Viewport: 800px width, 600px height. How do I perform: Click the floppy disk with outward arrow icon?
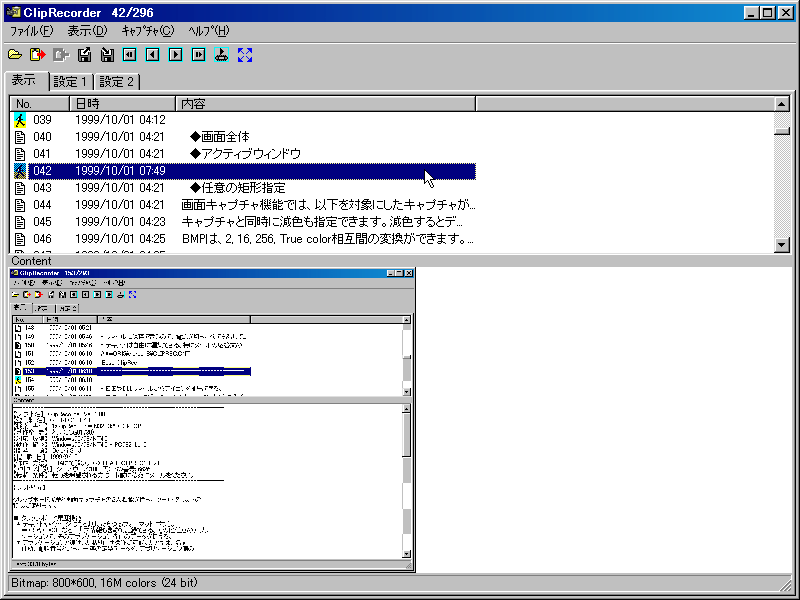85,55
